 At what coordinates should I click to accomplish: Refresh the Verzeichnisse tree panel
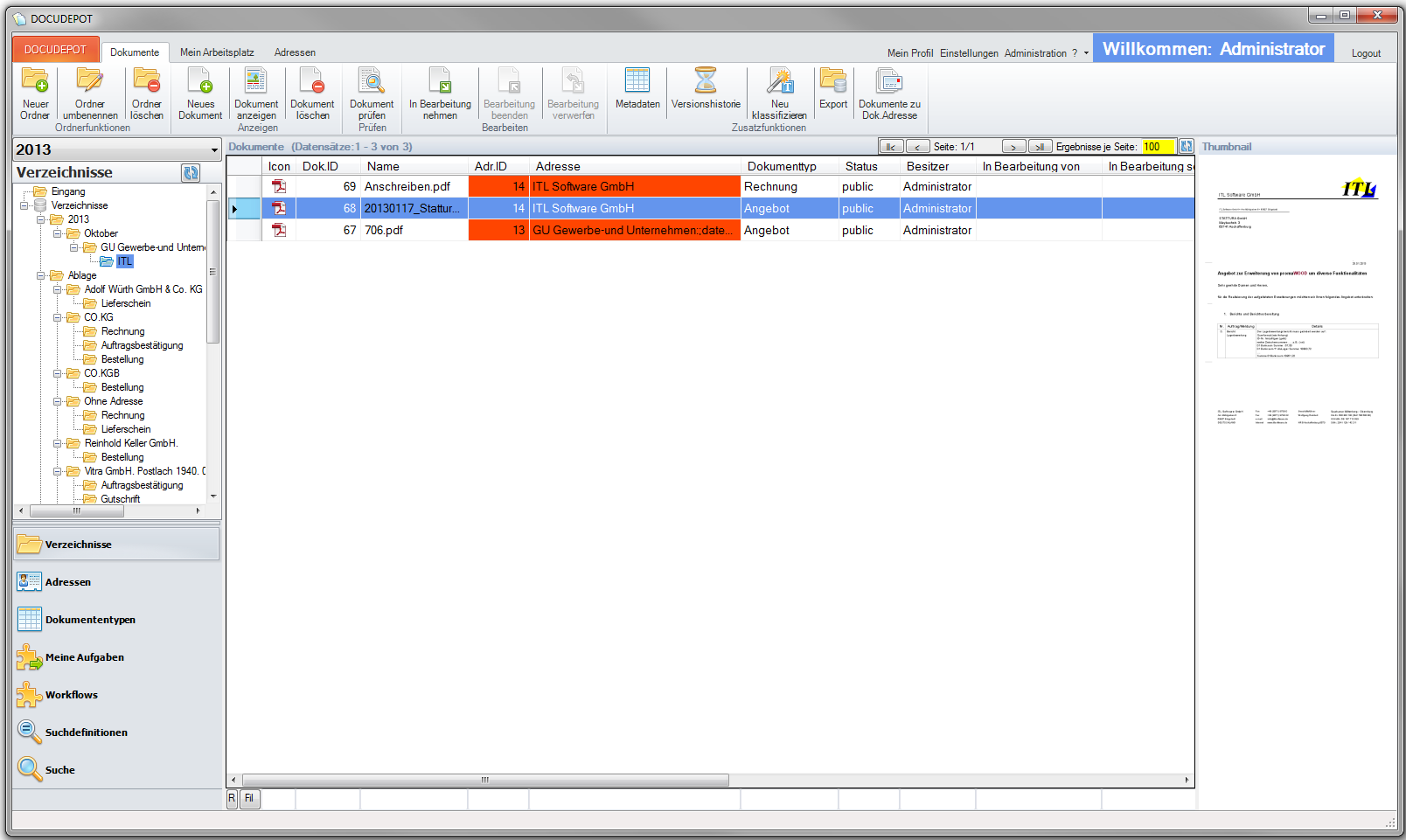(191, 173)
